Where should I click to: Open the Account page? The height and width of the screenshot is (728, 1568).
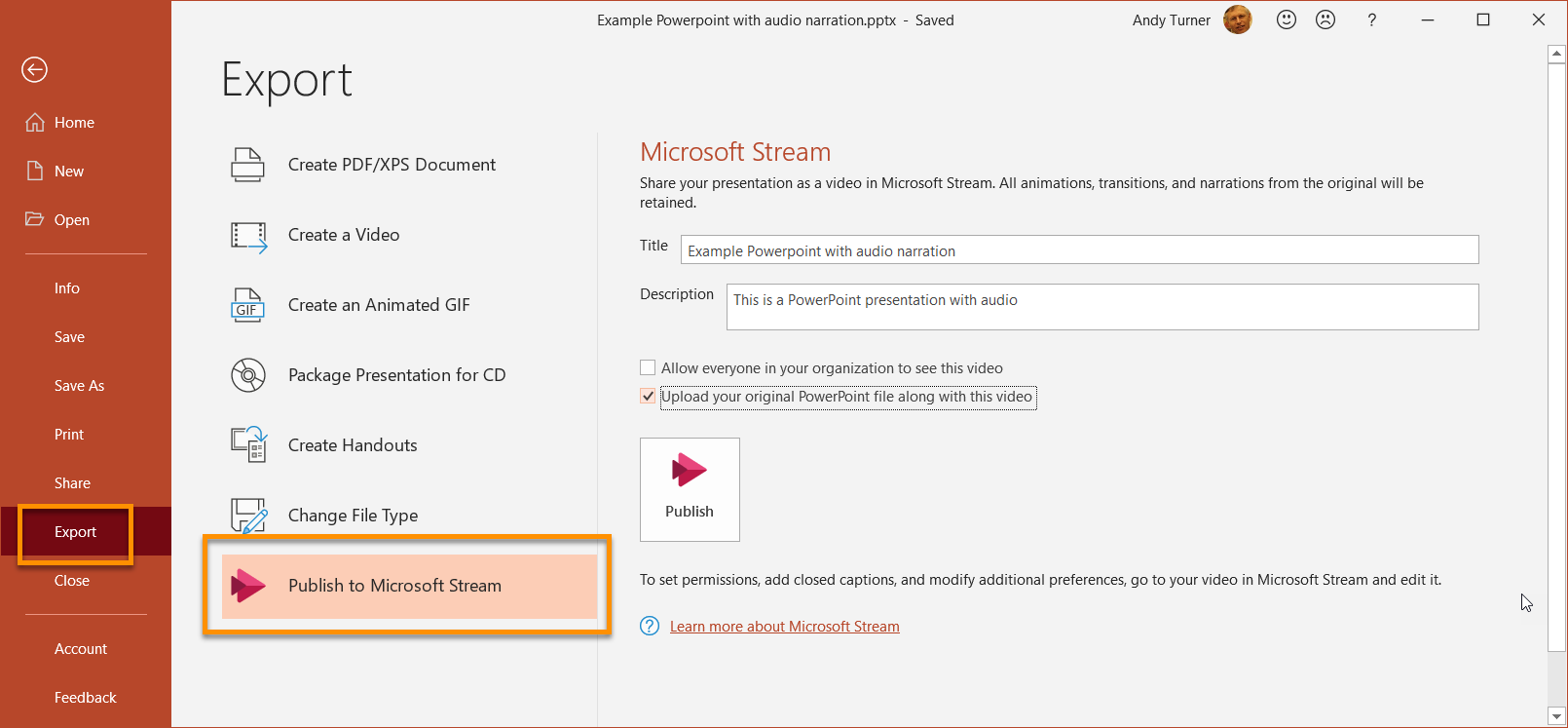pos(81,648)
